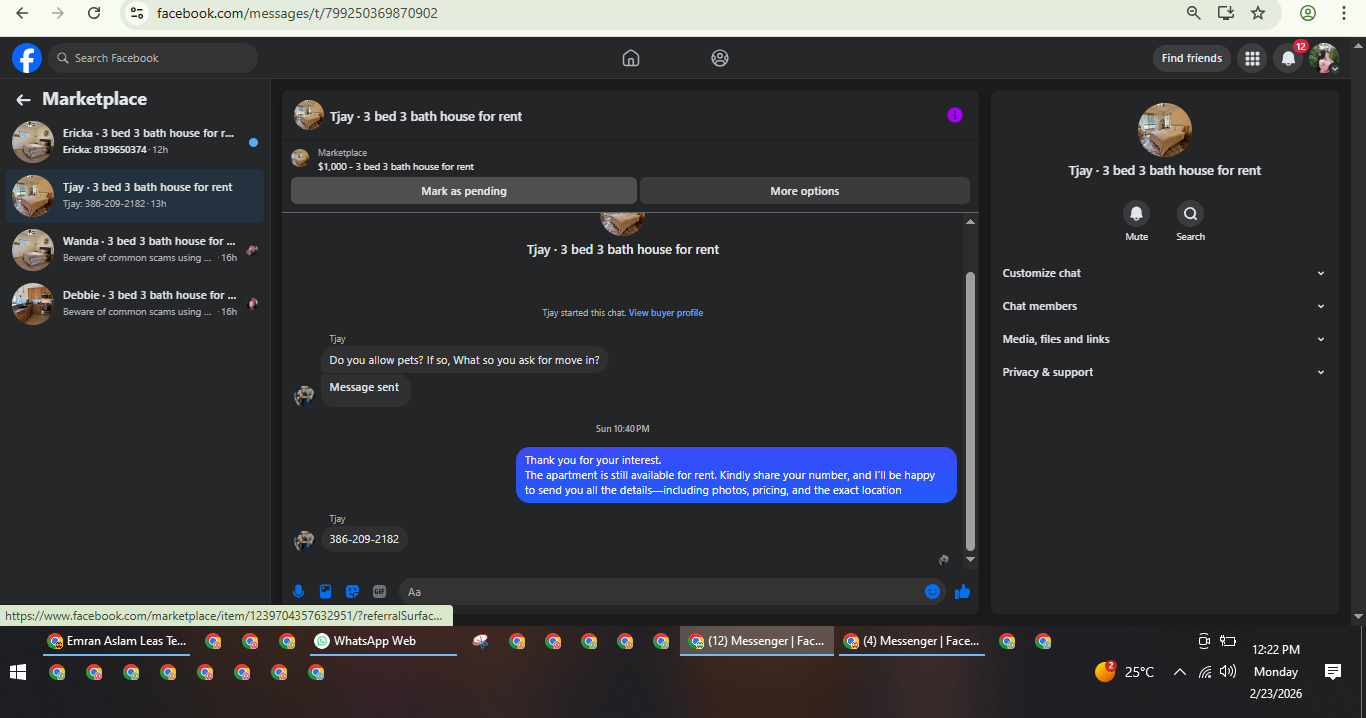Open Debbie conversation in list
The width and height of the screenshot is (1366, 718).
click(135, 304)
